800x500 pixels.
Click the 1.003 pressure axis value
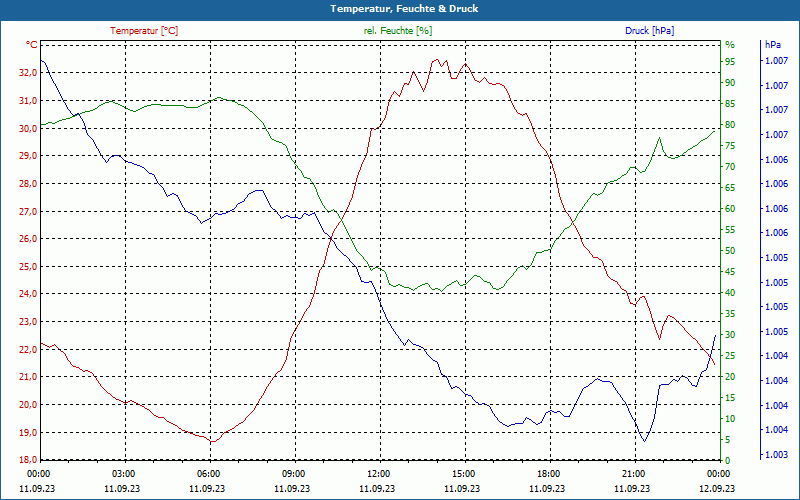[776, 455]
